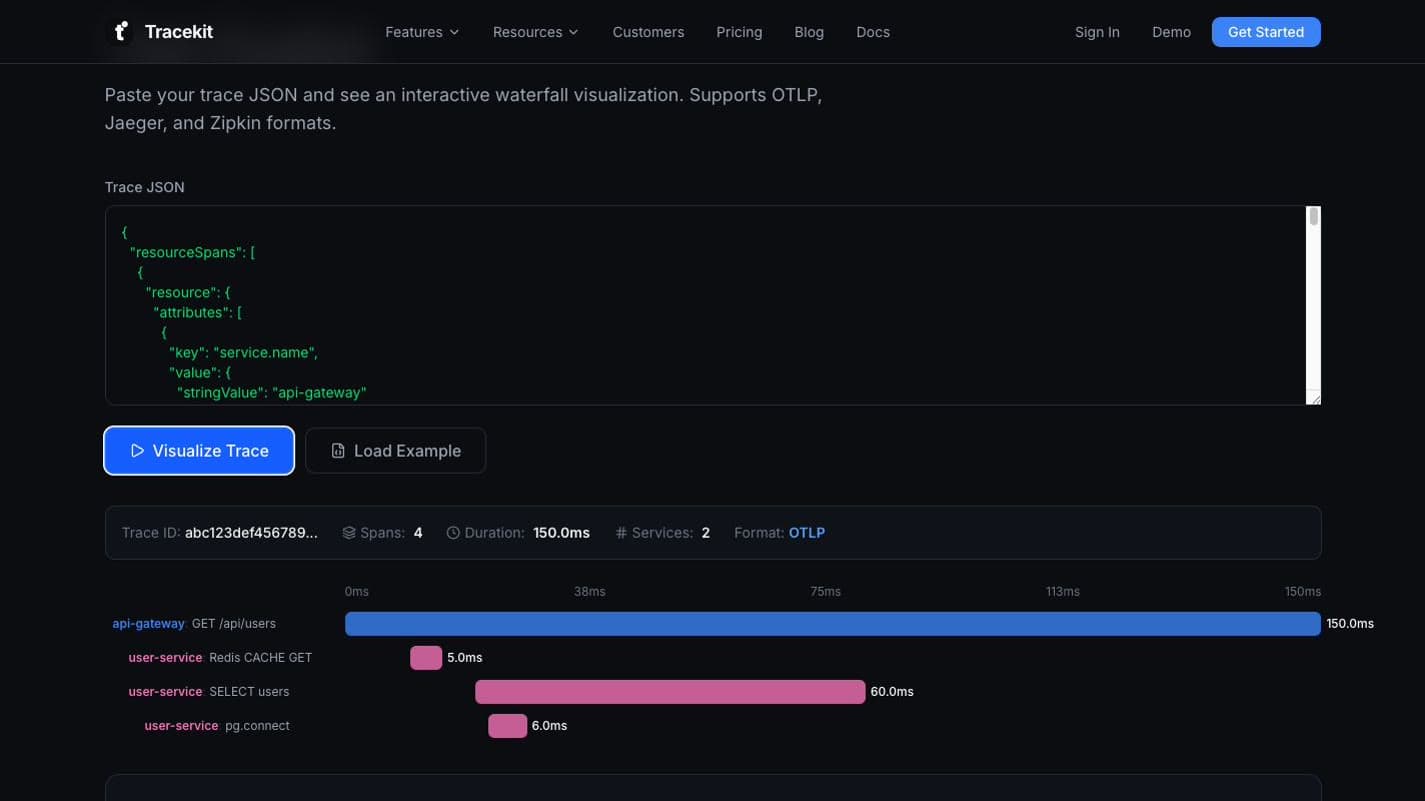Image resolution: width=1425 pixels, height=801 pixels.
Task: Open the Demo link
Action: tap(1171, 32)
